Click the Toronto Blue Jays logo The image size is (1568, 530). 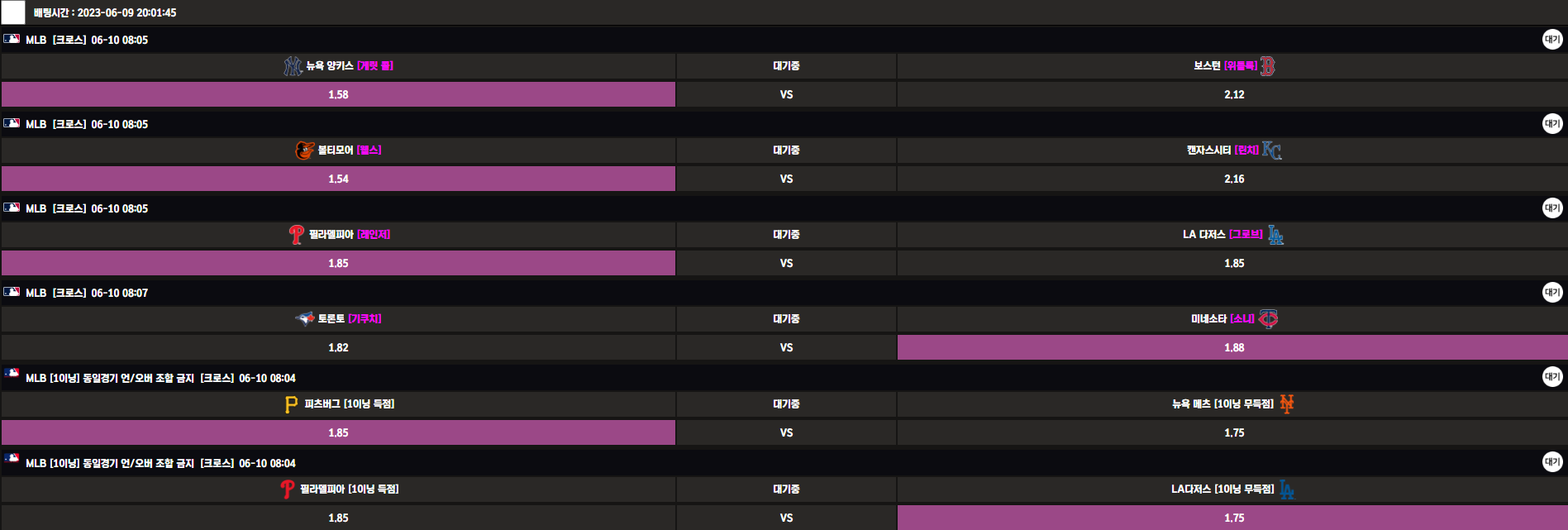tap(305, 319)
